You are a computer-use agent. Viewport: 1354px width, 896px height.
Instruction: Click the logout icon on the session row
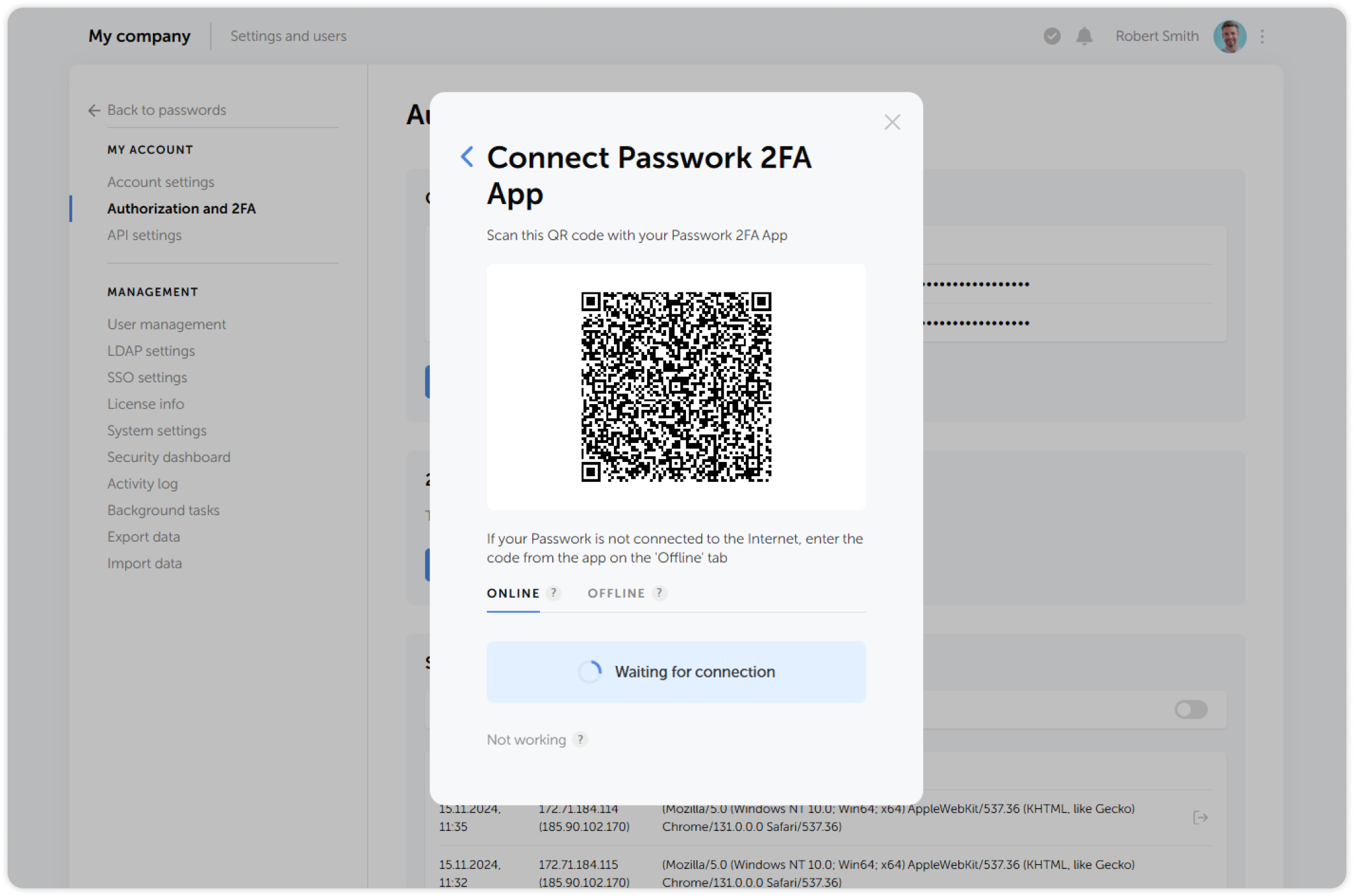pyautogui.click(x=1201, y=818)
